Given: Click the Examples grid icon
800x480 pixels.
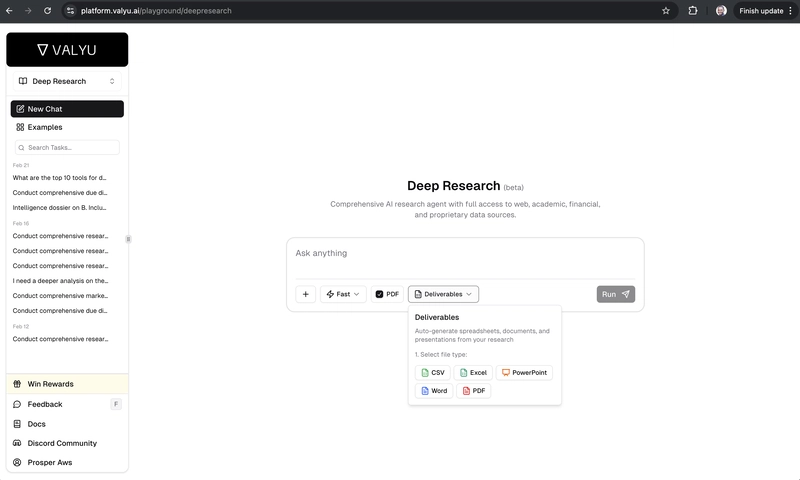Looking at the screenshot, I should tap(20, 127).
